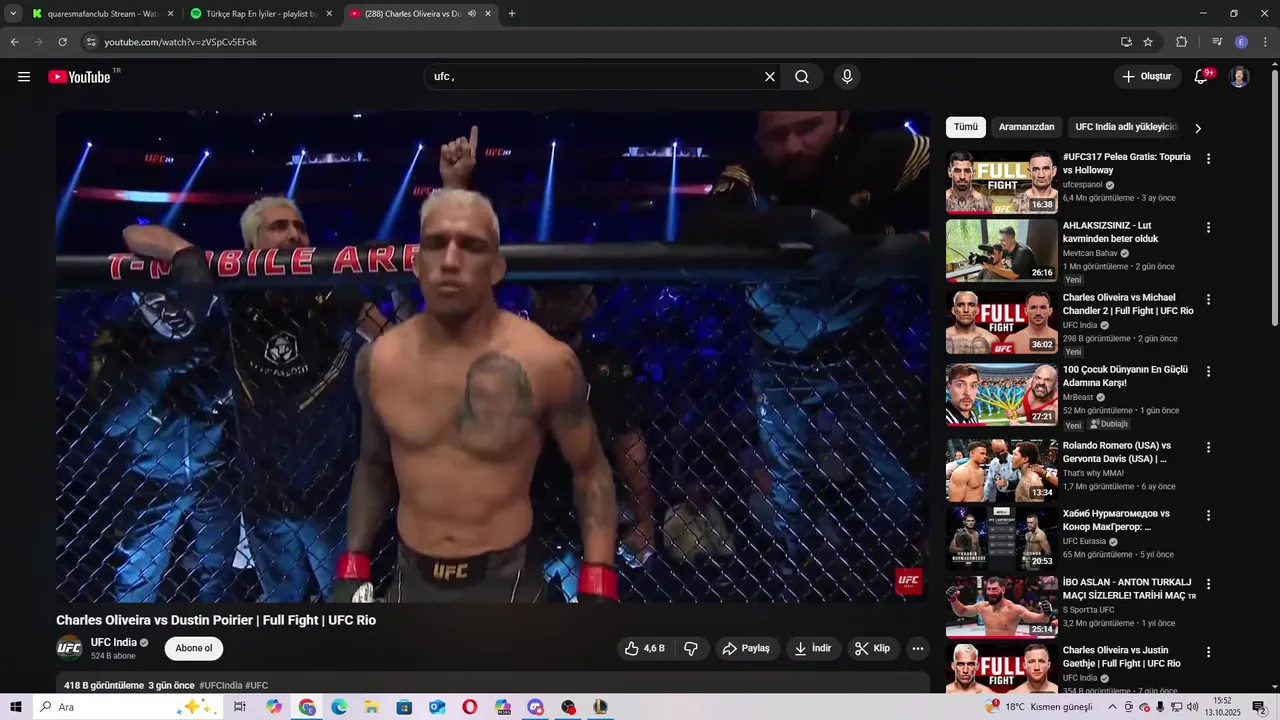This screenshot has width=1280, height=720.
Task: Open the YouTube hamburger guide menu
Action: point(24,77)
